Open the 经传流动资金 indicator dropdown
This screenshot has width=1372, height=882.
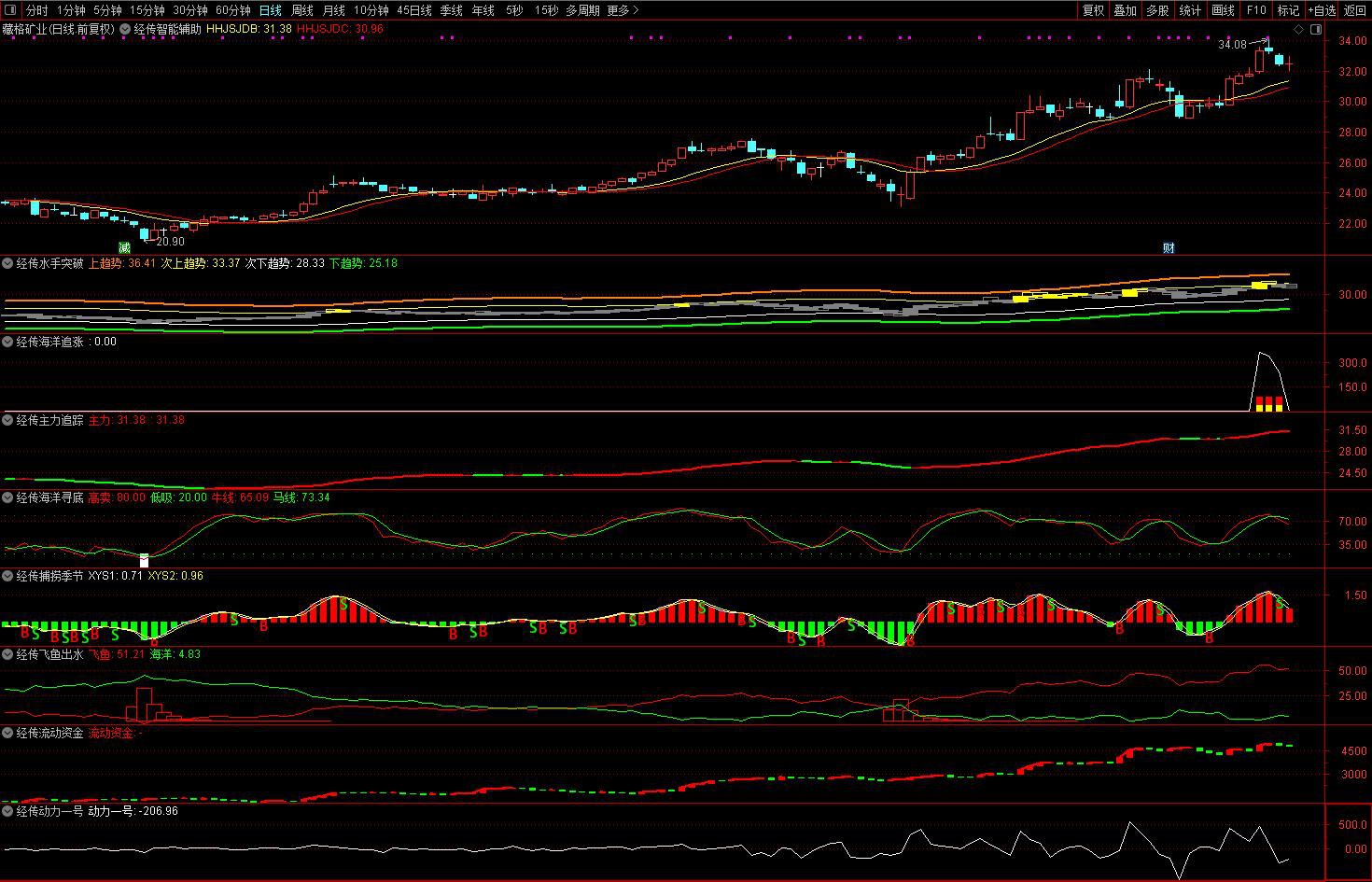(x=8, y=733)
